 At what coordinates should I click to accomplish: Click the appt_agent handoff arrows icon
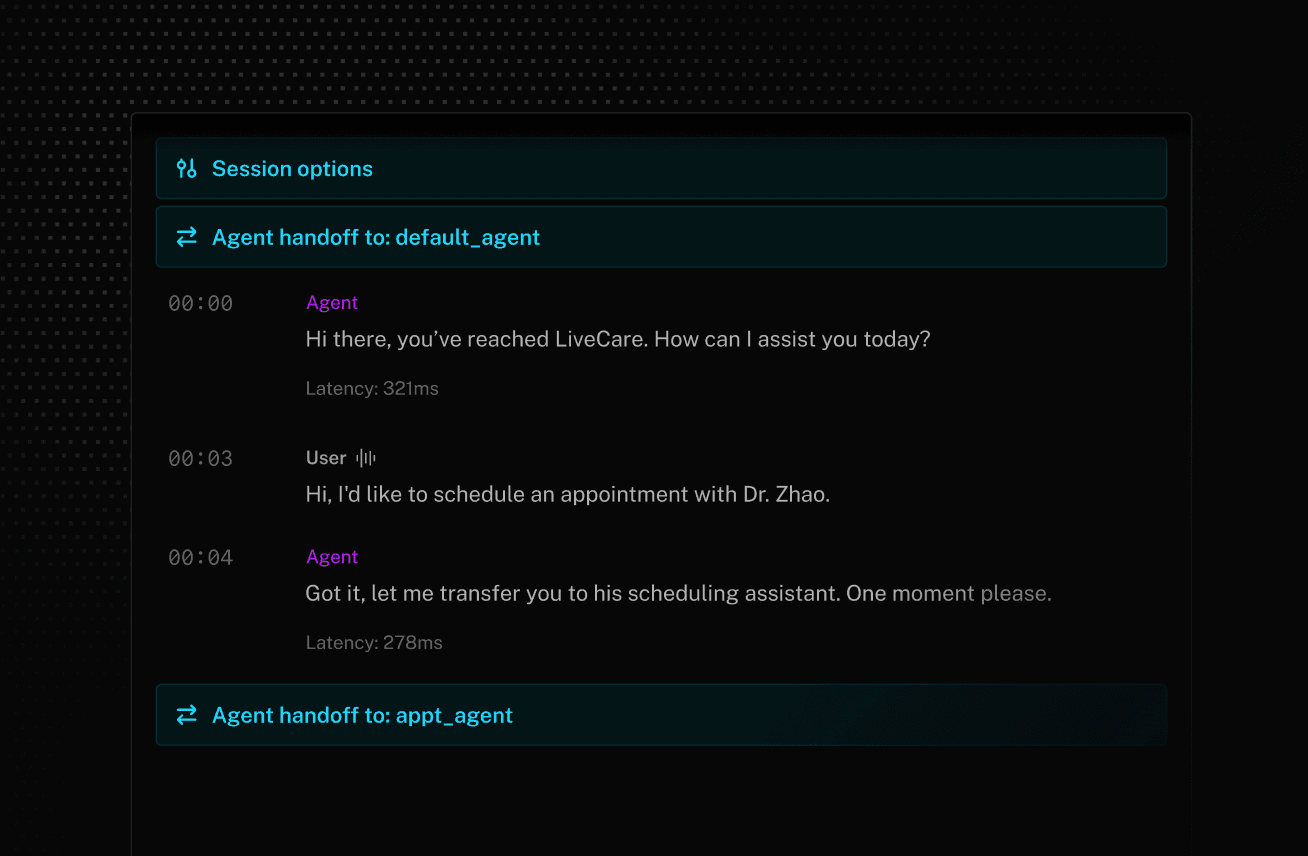click(187, 715)
